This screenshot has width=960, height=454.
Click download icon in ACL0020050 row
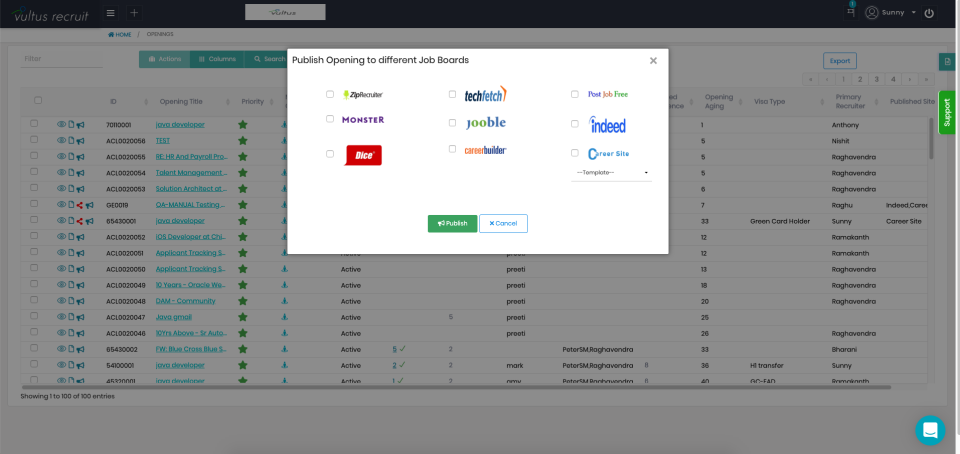[284, 269]
